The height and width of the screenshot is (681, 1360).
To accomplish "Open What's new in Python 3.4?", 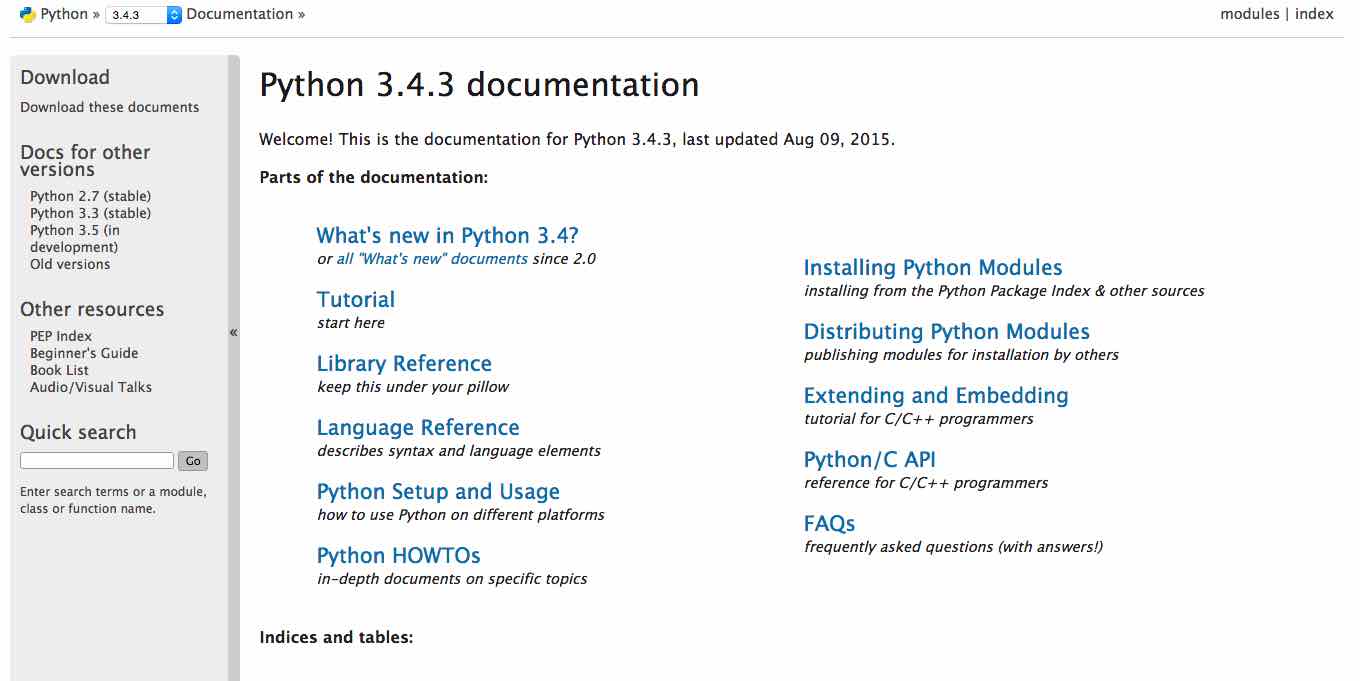I will (x=447, y=236).
